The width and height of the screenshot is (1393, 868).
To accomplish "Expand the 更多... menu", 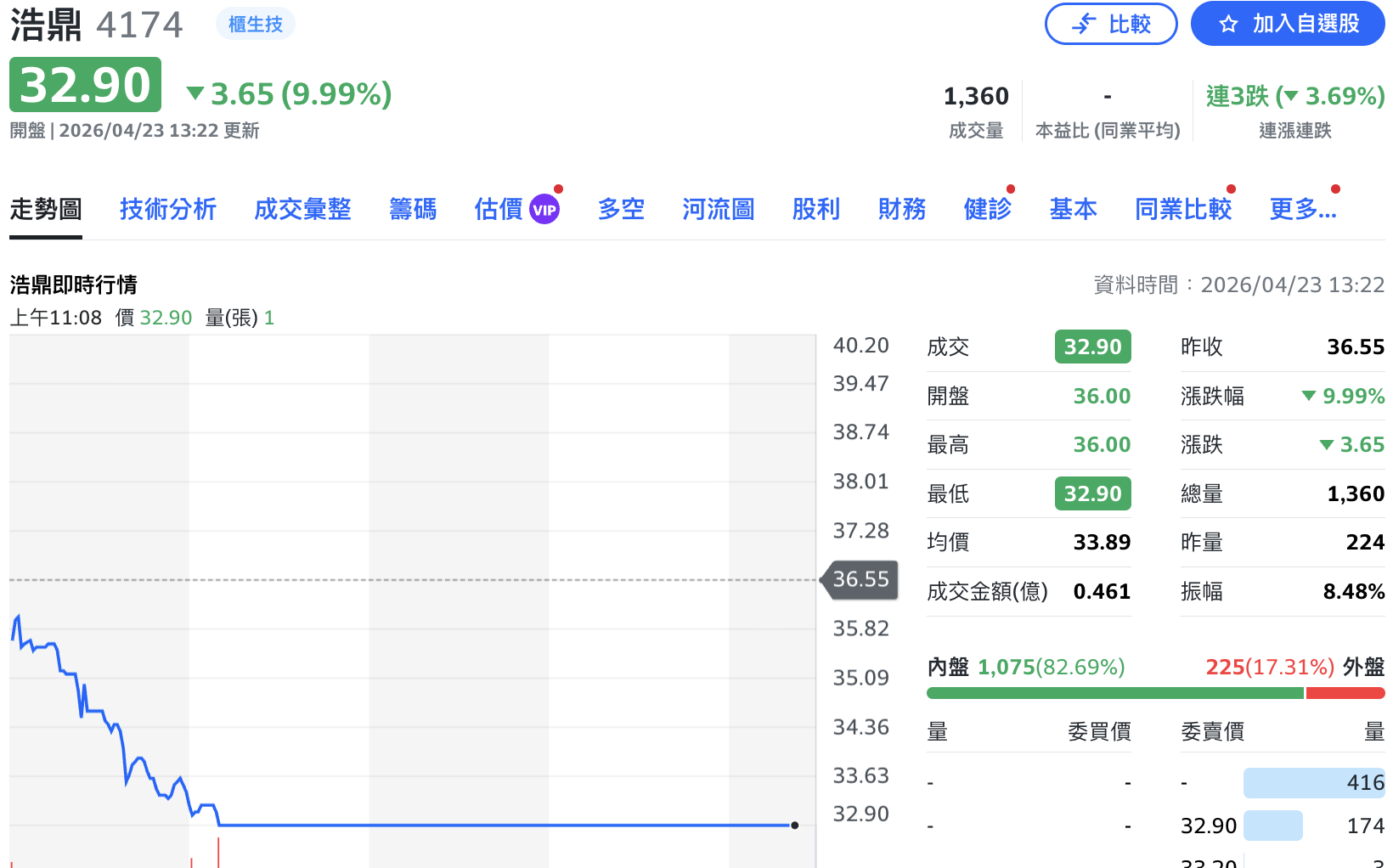I will (x=1301, y=209).
